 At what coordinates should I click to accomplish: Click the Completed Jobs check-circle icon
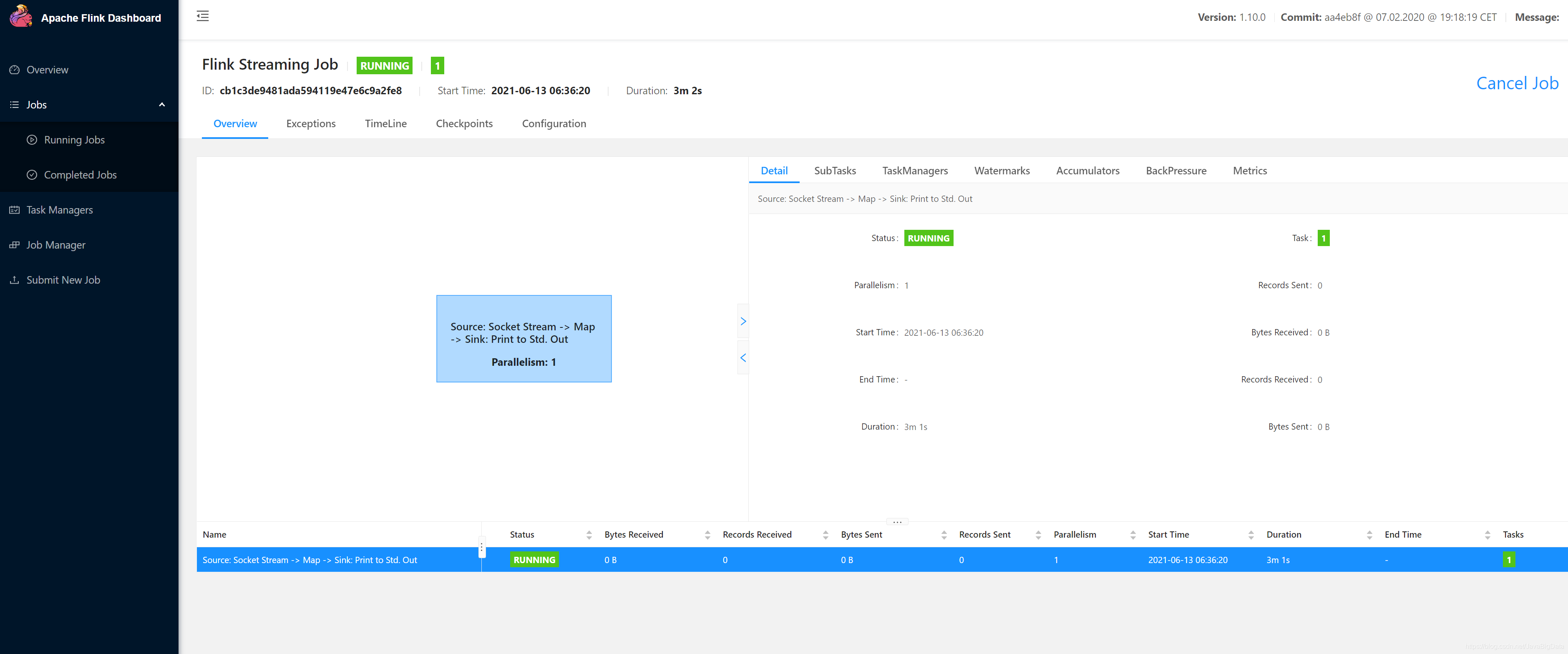[32, 175]
